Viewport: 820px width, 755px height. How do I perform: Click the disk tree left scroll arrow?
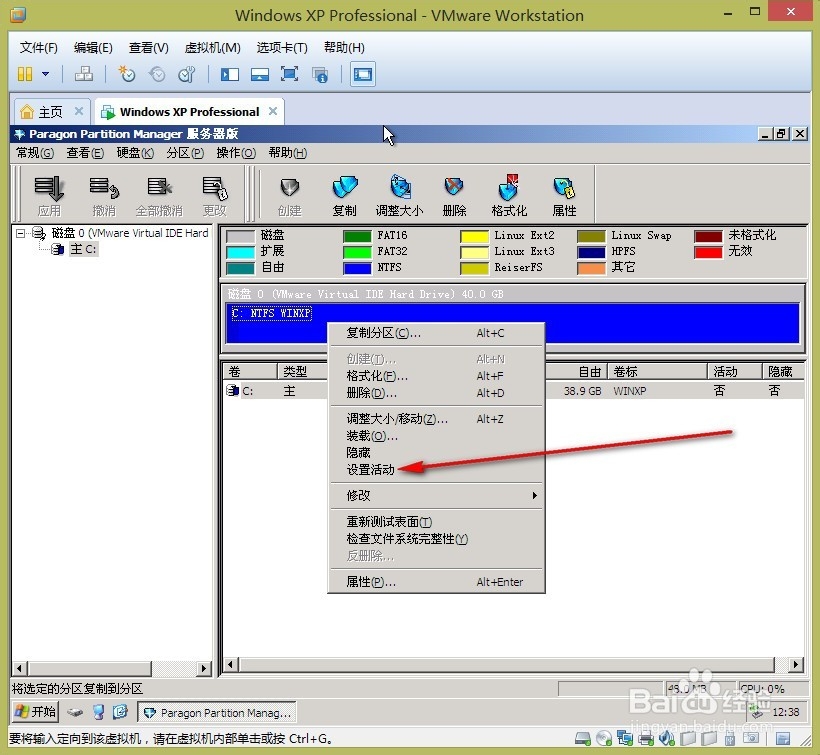tap(19, 668)
